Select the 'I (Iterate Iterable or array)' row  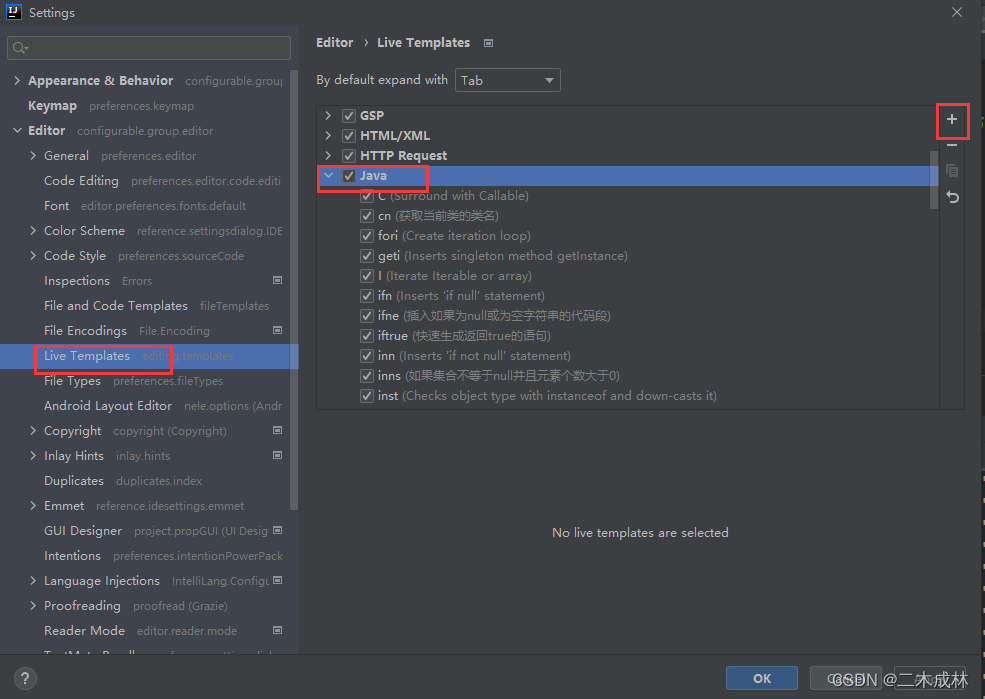point(627,276)
